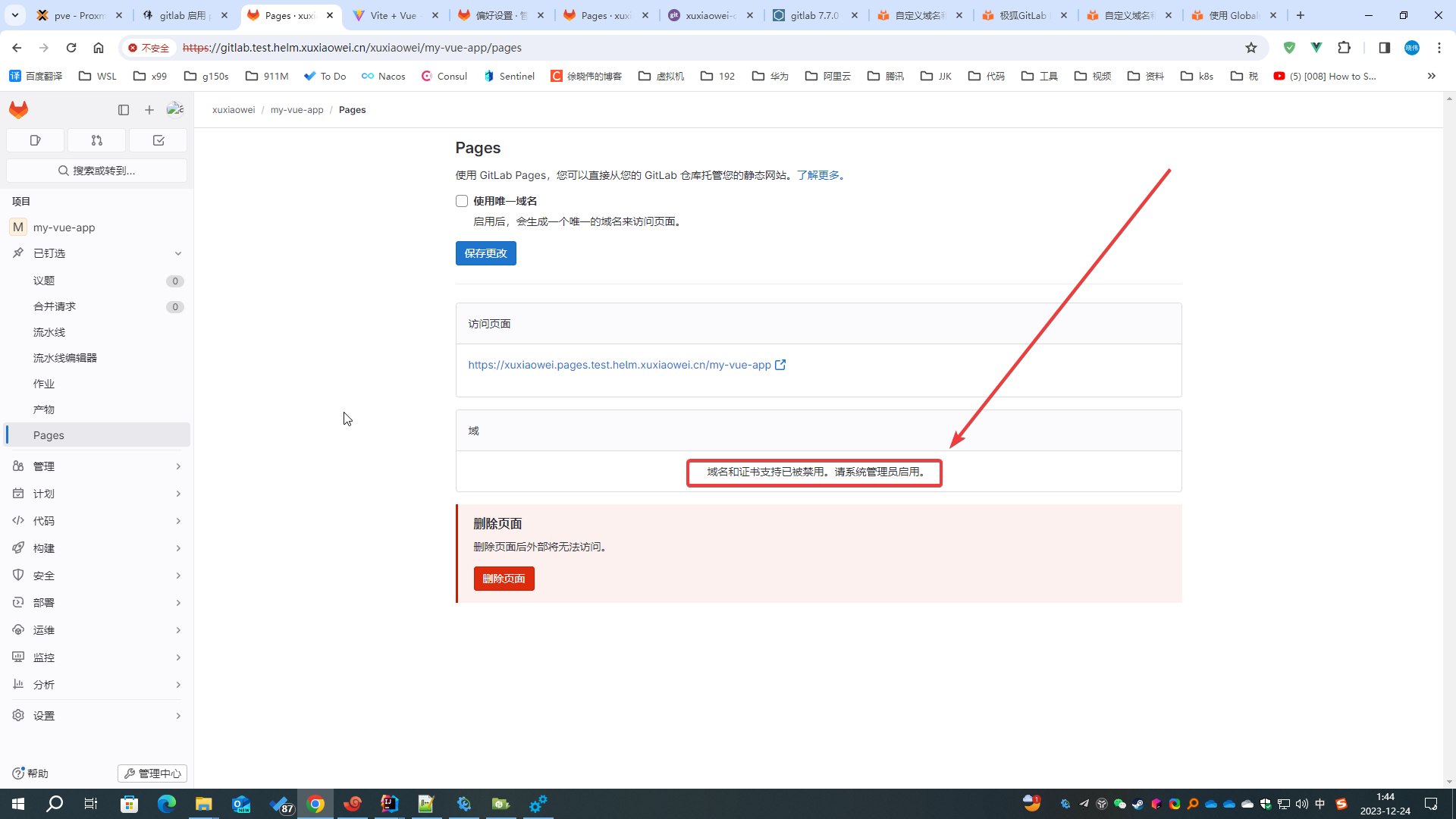Click the deployment rocket icon in sidebar
The height and width of the screenshot is (819, 1456).
(18, 547)
